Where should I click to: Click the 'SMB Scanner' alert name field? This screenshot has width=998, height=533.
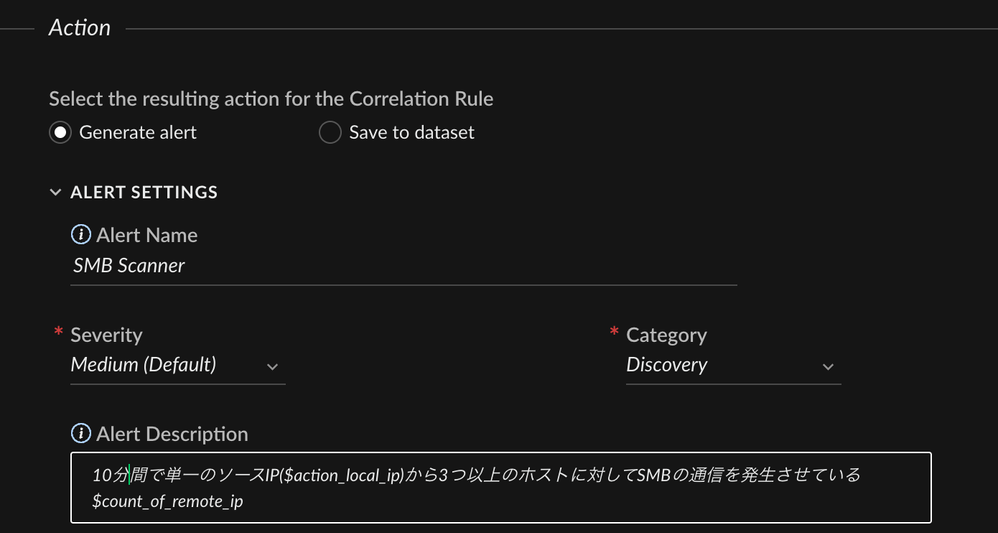[x=400, y=266]
